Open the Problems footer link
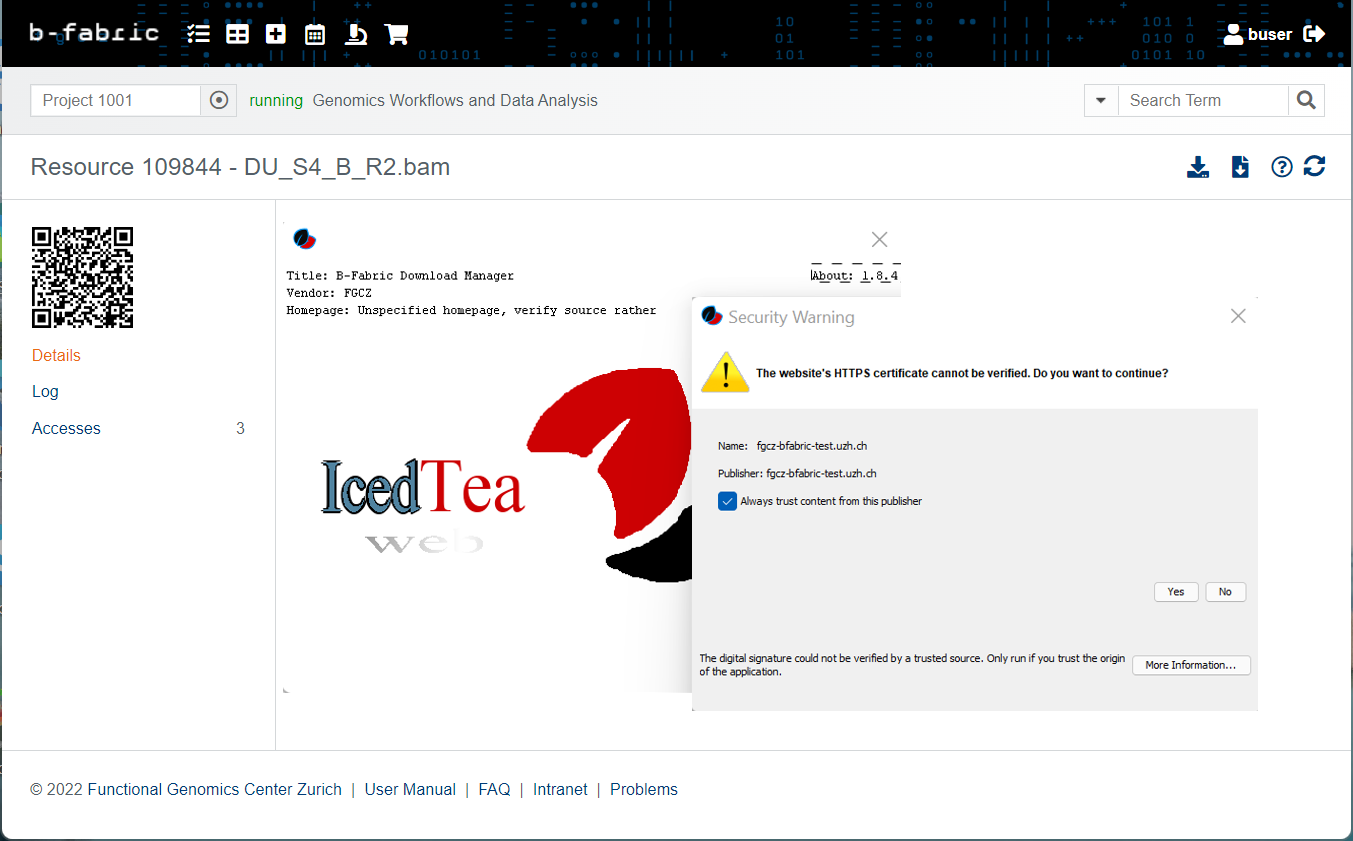This screenshot has width=1353, height=841. (644, 789)
